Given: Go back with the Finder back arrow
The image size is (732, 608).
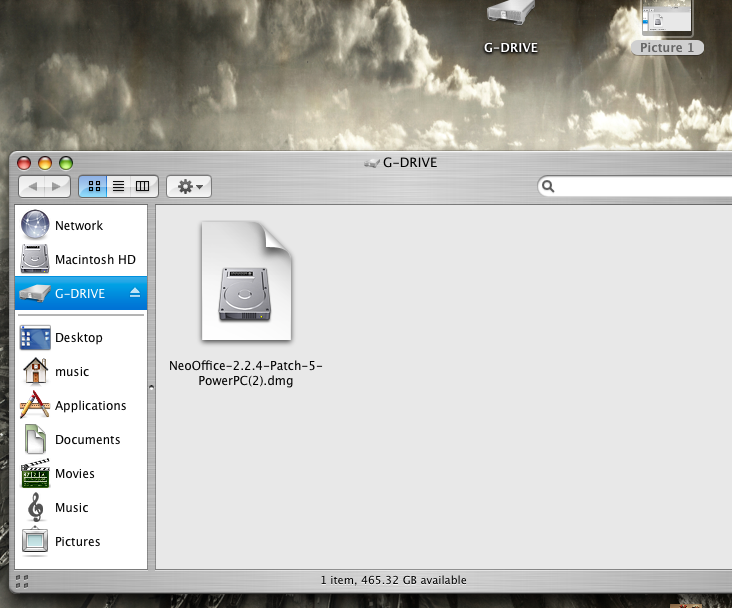Looking at the screenshot, I should click(x=32, y=187).
